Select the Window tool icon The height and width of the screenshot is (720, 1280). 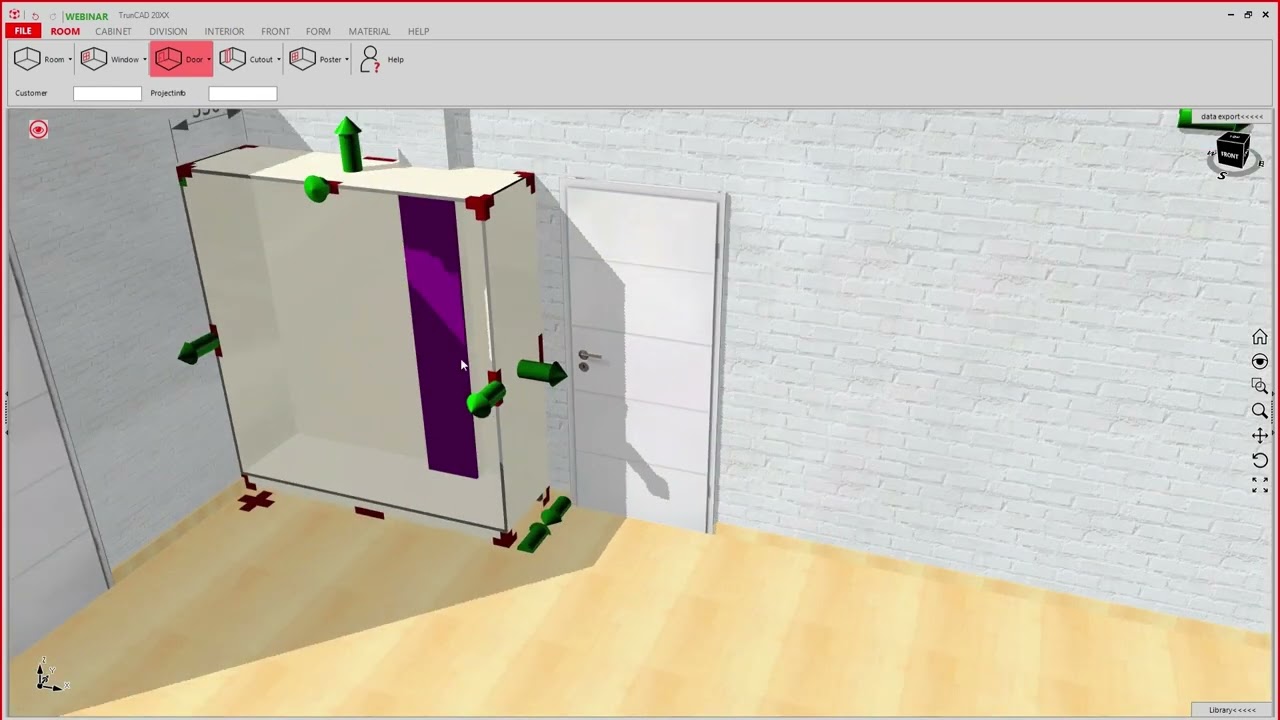click(x=93, y=59)
